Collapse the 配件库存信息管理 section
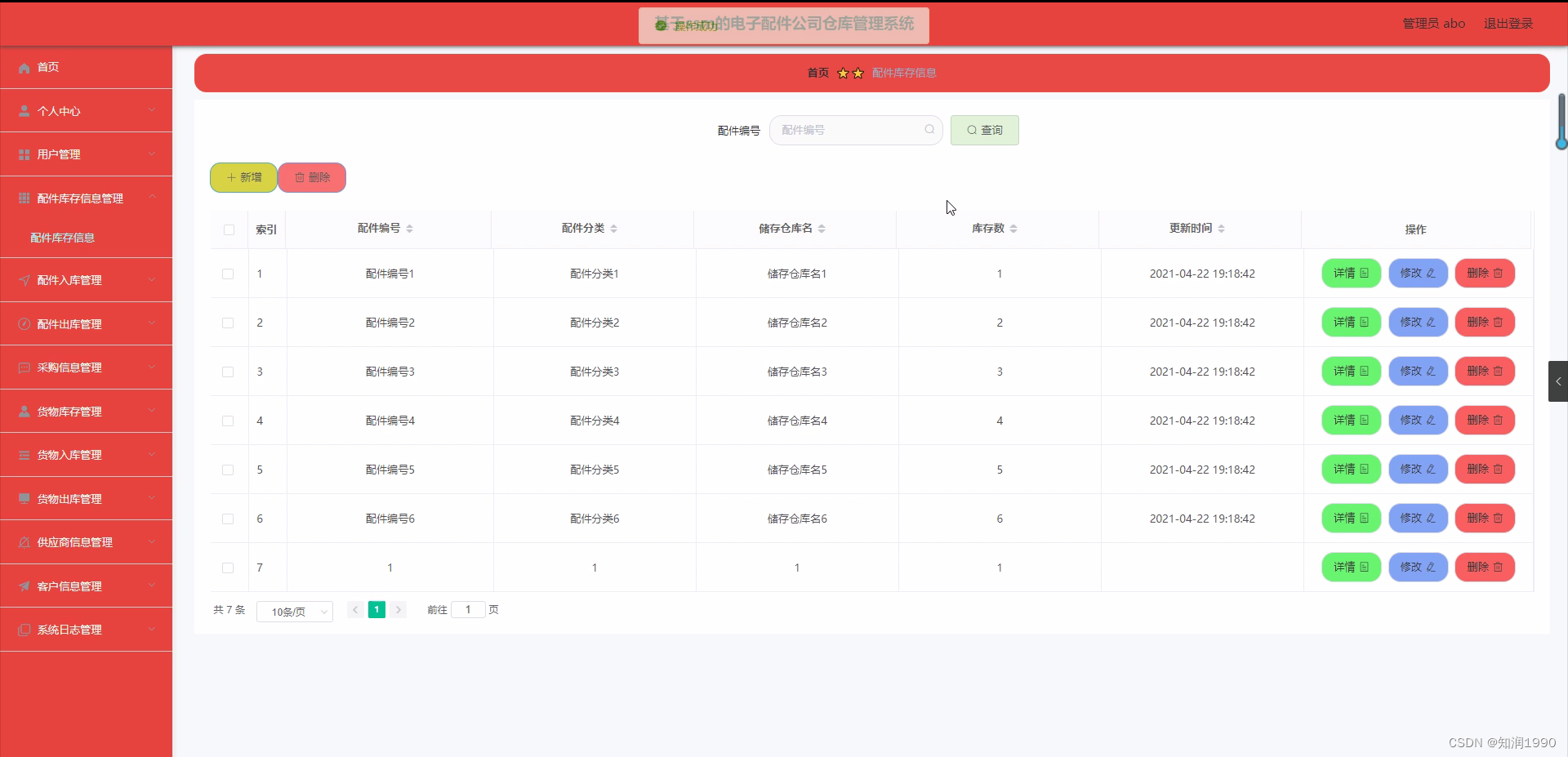1568x757 pixels. pyautogui.click(x=86, y=198)
